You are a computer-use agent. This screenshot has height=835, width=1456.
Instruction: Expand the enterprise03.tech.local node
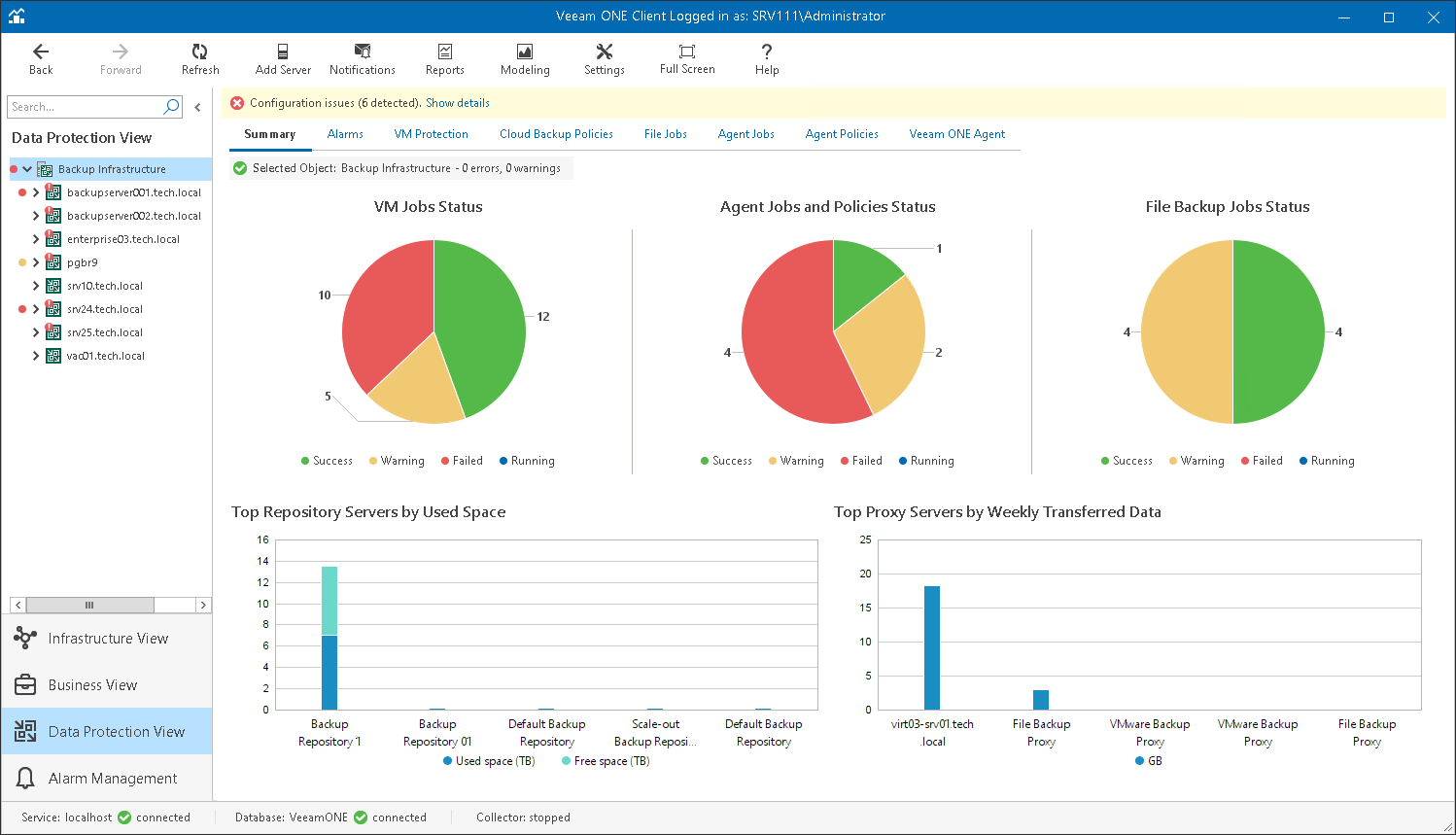click(x=36, y=239)
